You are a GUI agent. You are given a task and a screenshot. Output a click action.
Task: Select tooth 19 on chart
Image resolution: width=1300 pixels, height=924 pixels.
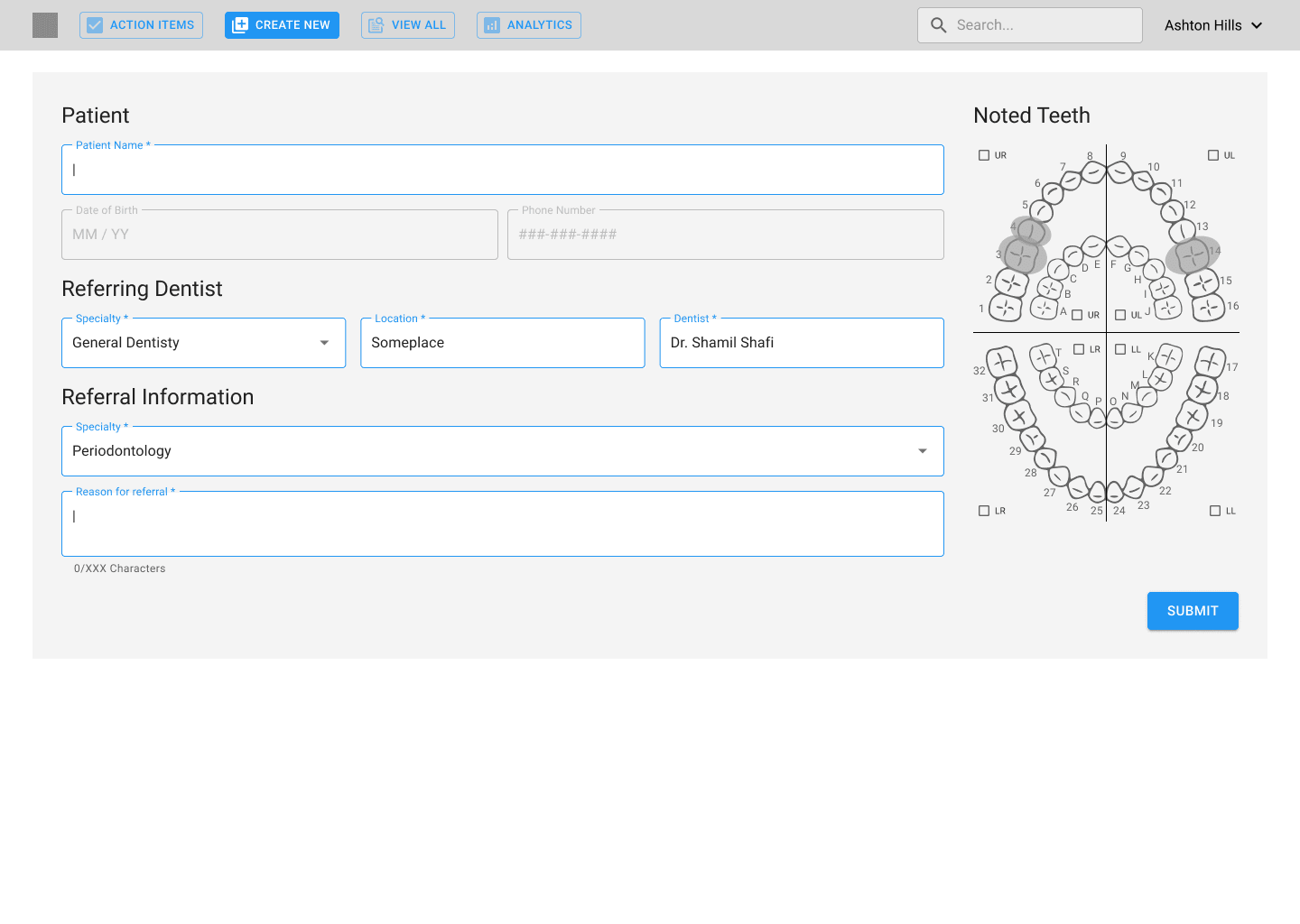[1193, 416]
